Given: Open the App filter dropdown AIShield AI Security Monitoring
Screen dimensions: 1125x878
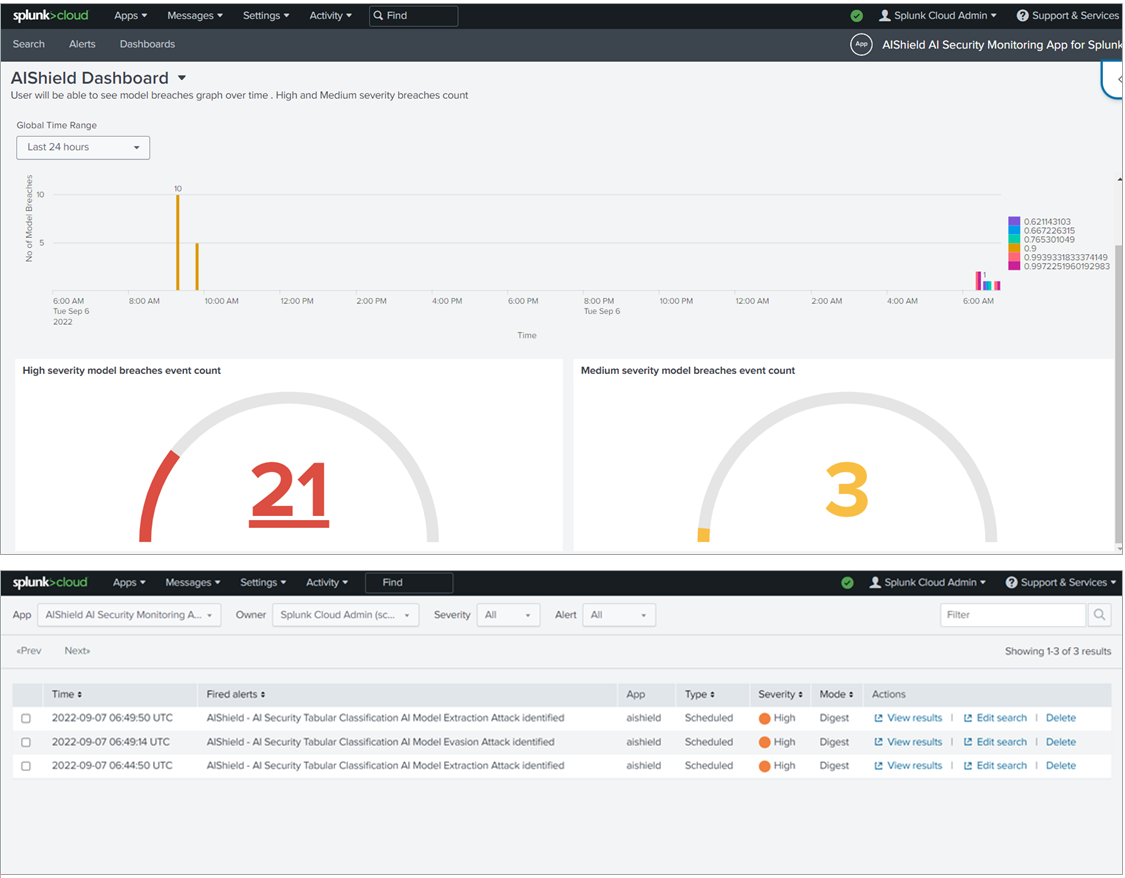Looking at the screenshot, I should tap(129, 615).
